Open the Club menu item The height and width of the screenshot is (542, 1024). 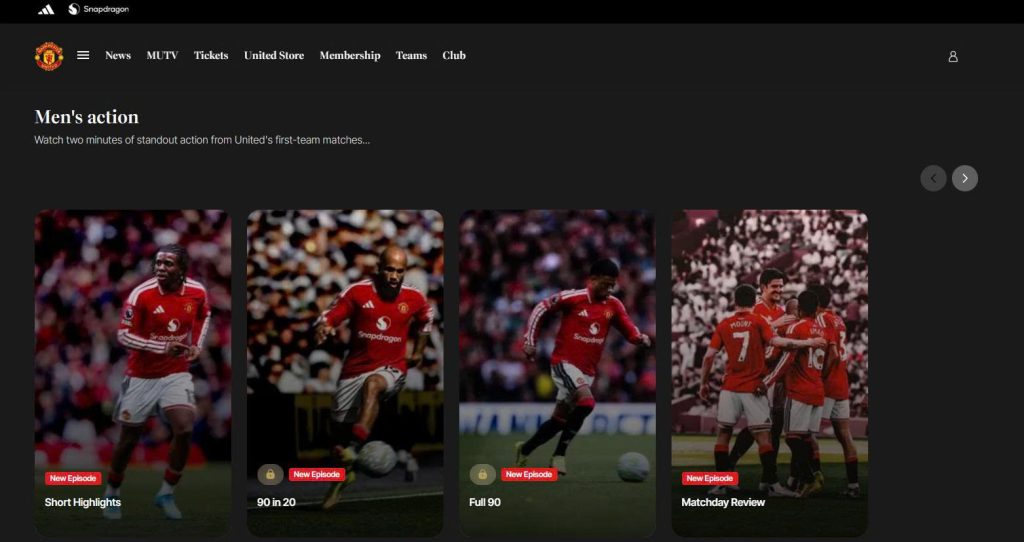click(x=454, y=56)
